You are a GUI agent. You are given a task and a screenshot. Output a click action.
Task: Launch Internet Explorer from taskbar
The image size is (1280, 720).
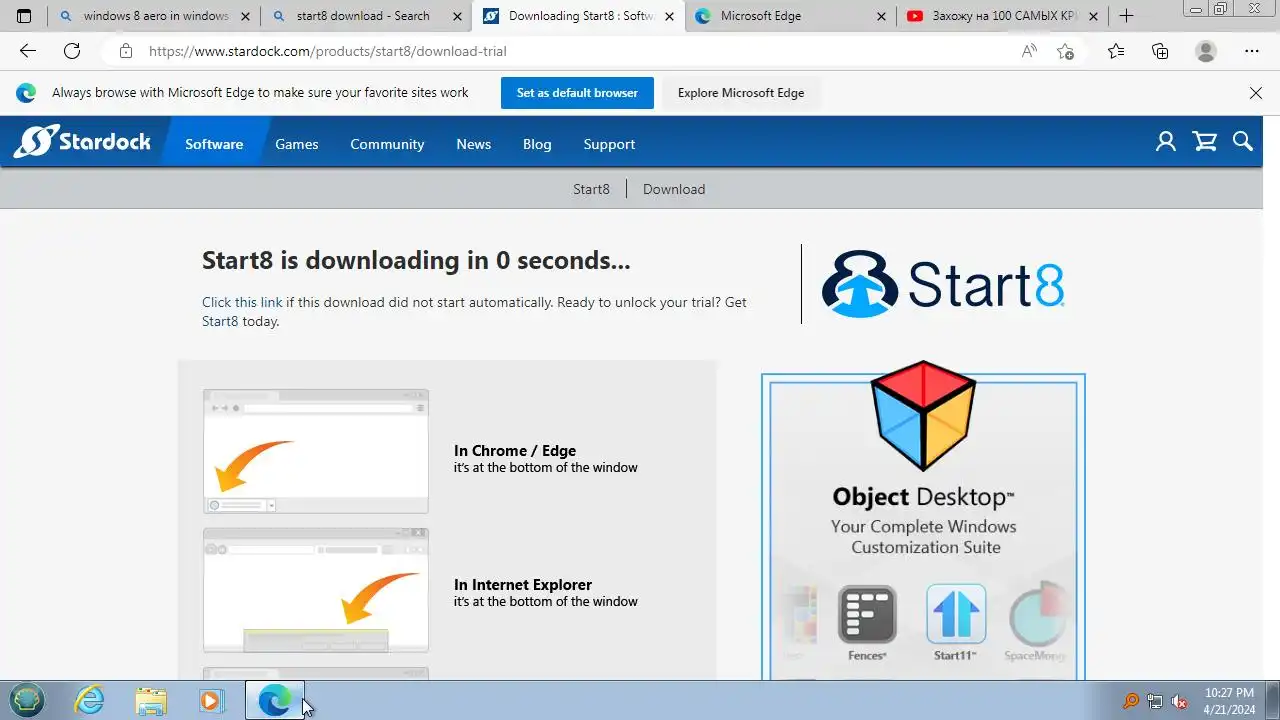click(x=90, y=700)
